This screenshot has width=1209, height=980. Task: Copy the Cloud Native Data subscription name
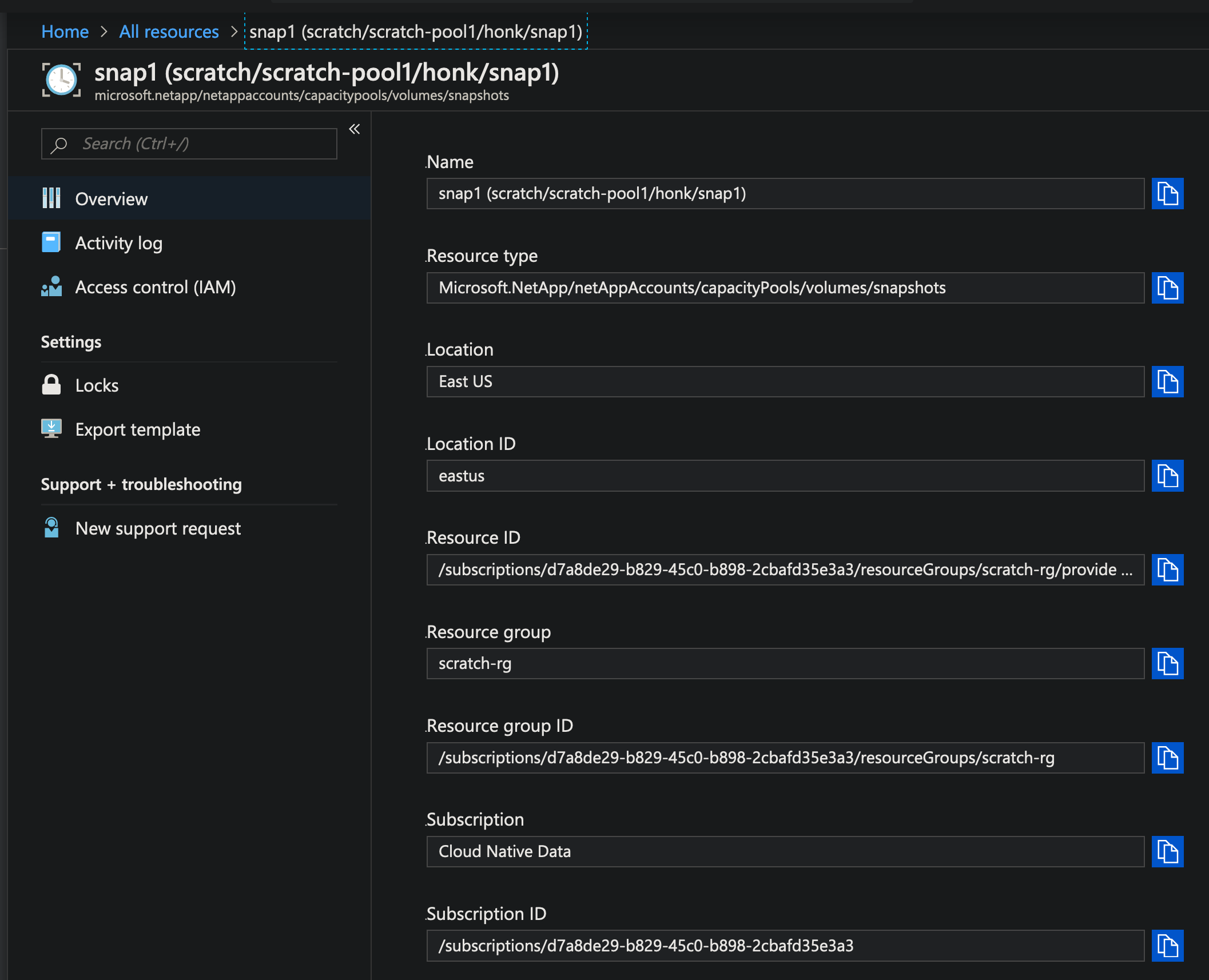click(1168, 851)
